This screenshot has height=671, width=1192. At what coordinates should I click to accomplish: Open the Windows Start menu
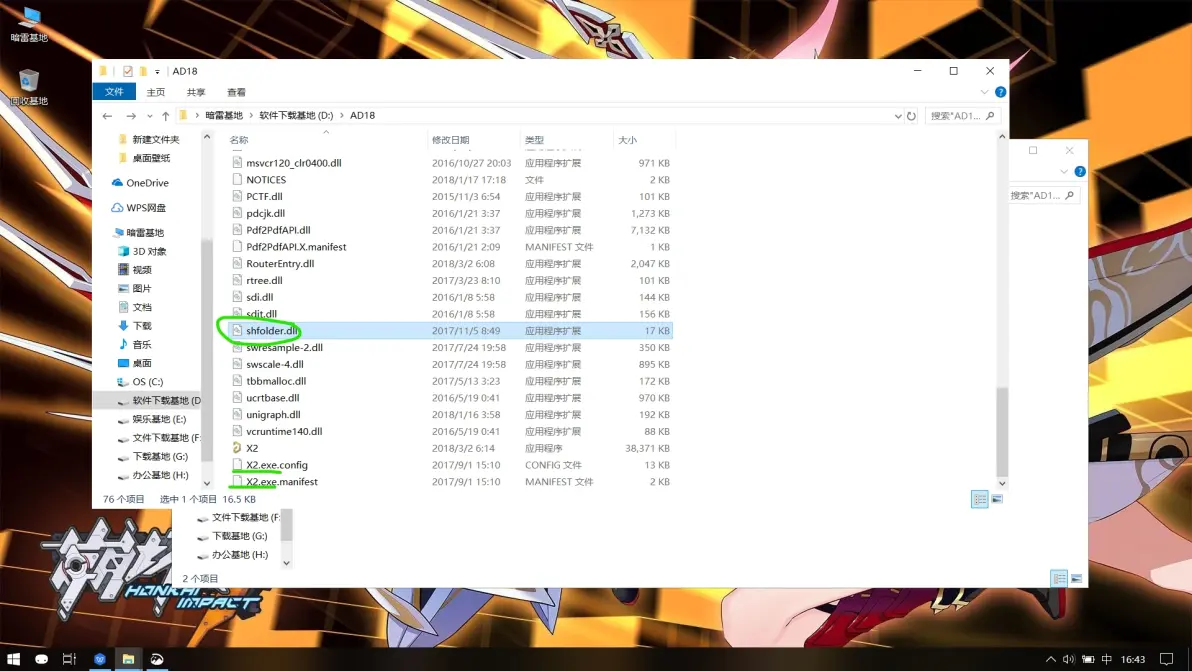coord(13,659)
